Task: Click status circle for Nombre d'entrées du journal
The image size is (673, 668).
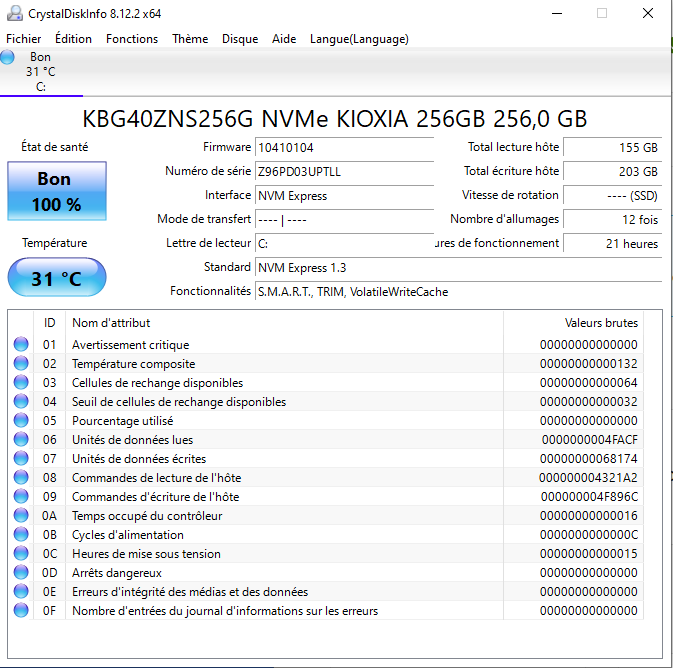Action: (21, 610)
